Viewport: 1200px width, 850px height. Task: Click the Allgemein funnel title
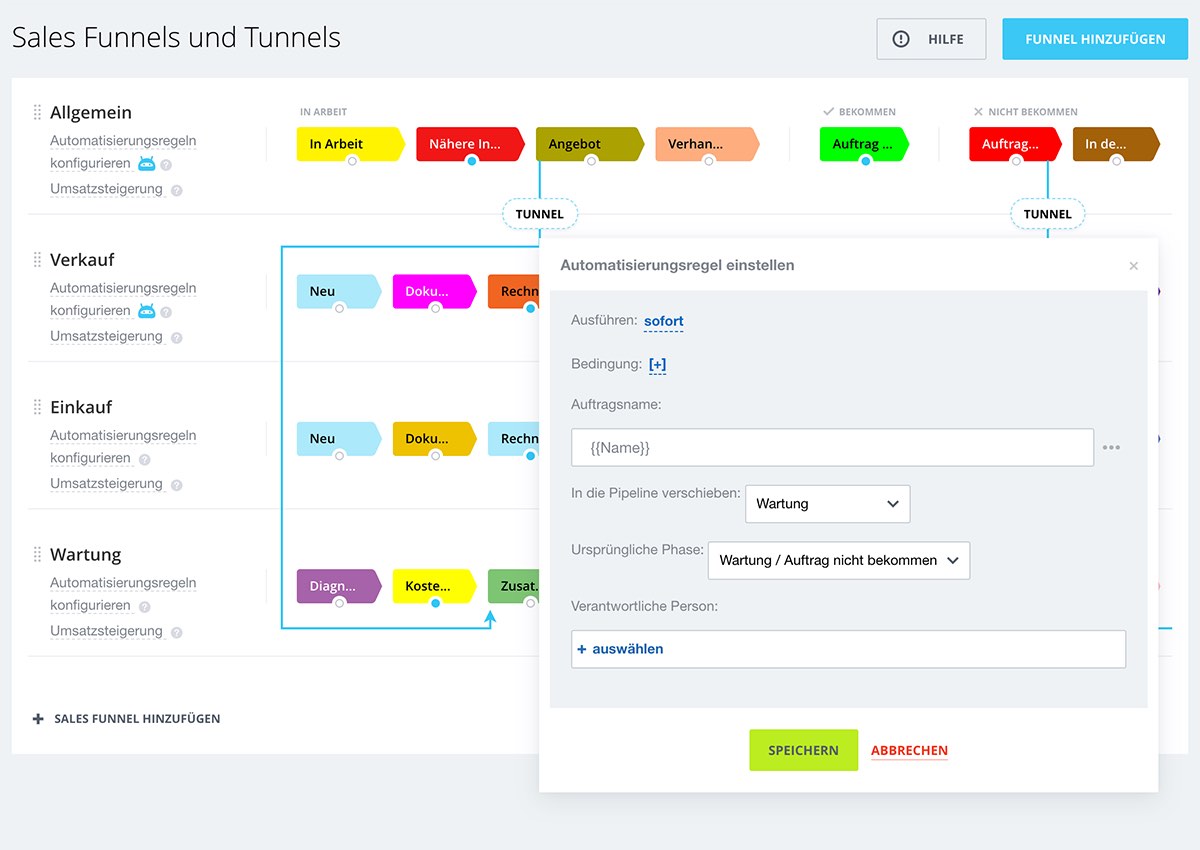[x=91, y=112]
